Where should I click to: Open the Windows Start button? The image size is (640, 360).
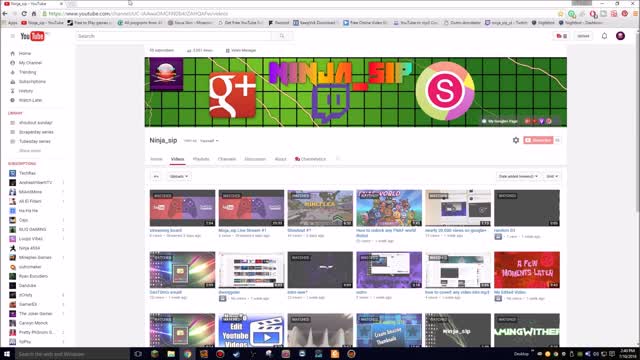7,354
